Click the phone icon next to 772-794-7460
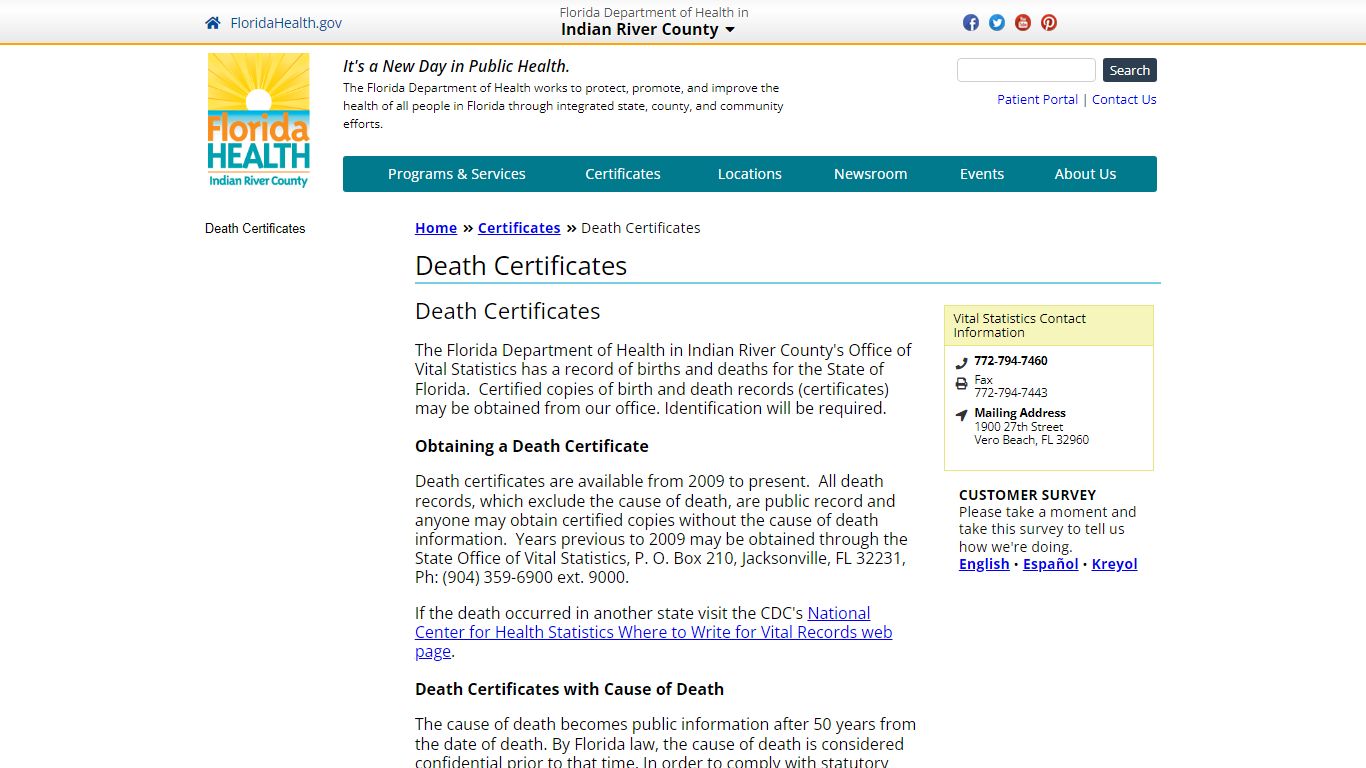The height and width of the screenshot is (768, 1366). (x=961, y=363)
